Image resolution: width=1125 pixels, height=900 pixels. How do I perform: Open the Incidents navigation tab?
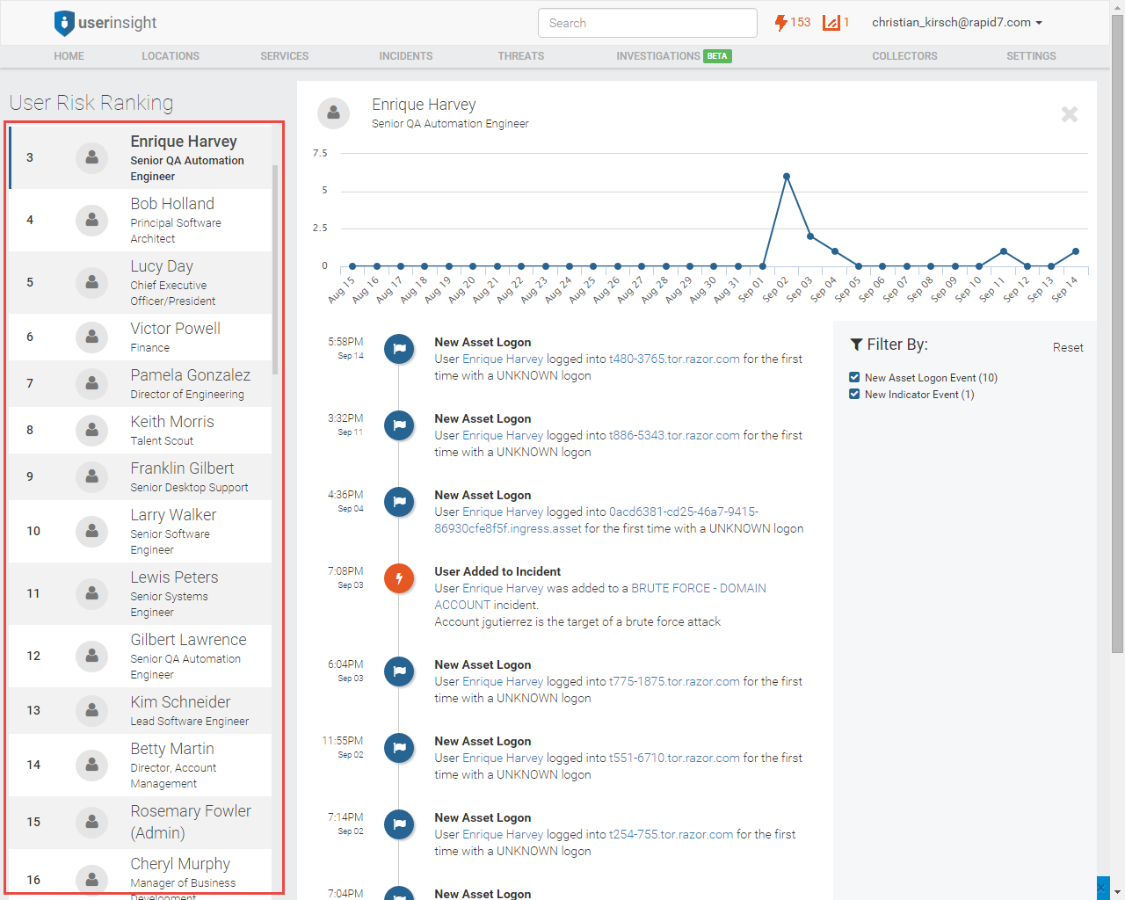pos(405,56)
